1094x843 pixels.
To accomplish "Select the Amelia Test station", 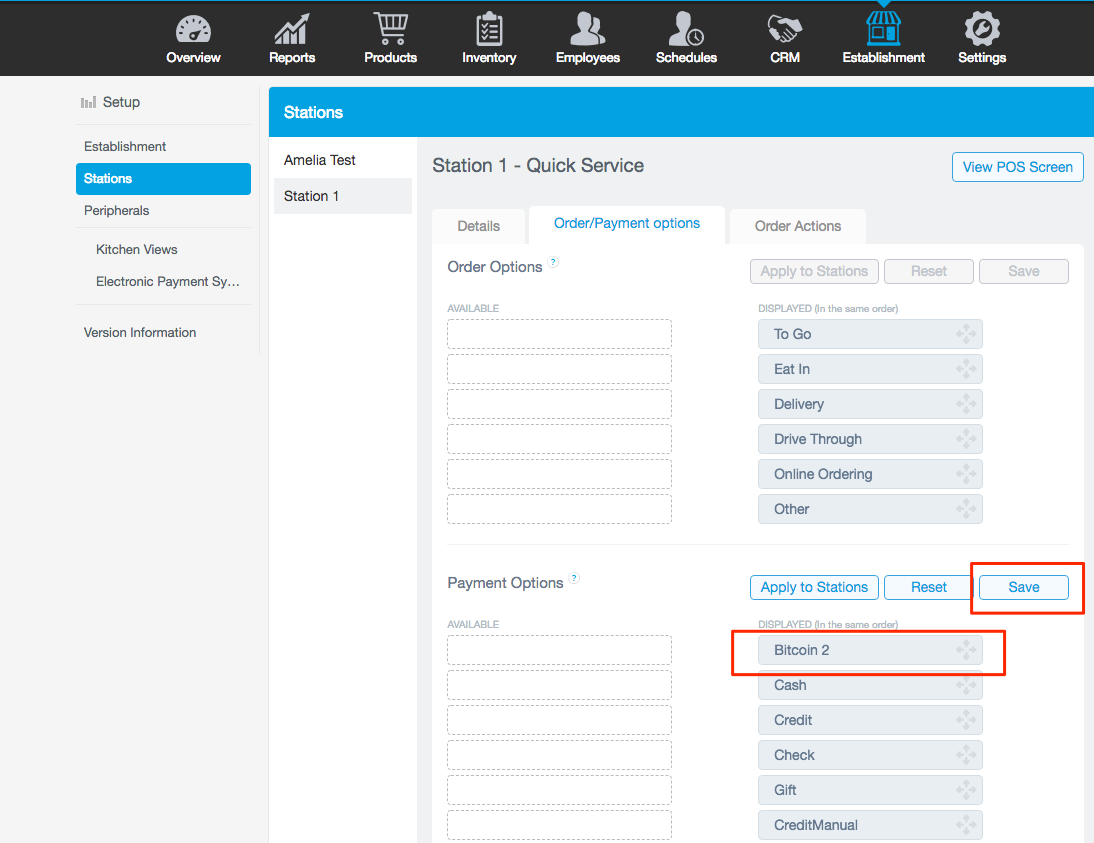I will (318, 159).
